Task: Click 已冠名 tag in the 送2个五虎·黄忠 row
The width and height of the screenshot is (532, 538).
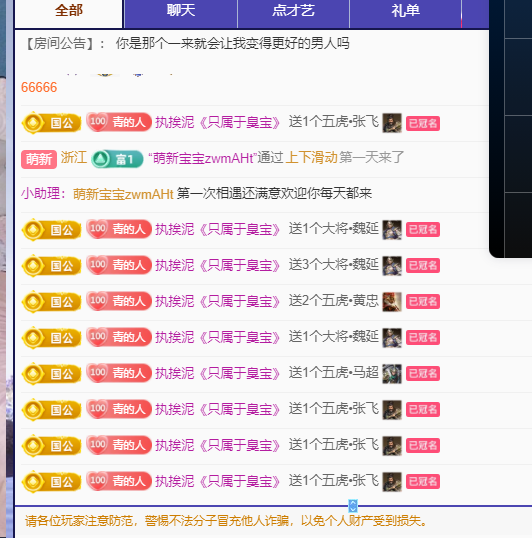Action: (423, 302)
